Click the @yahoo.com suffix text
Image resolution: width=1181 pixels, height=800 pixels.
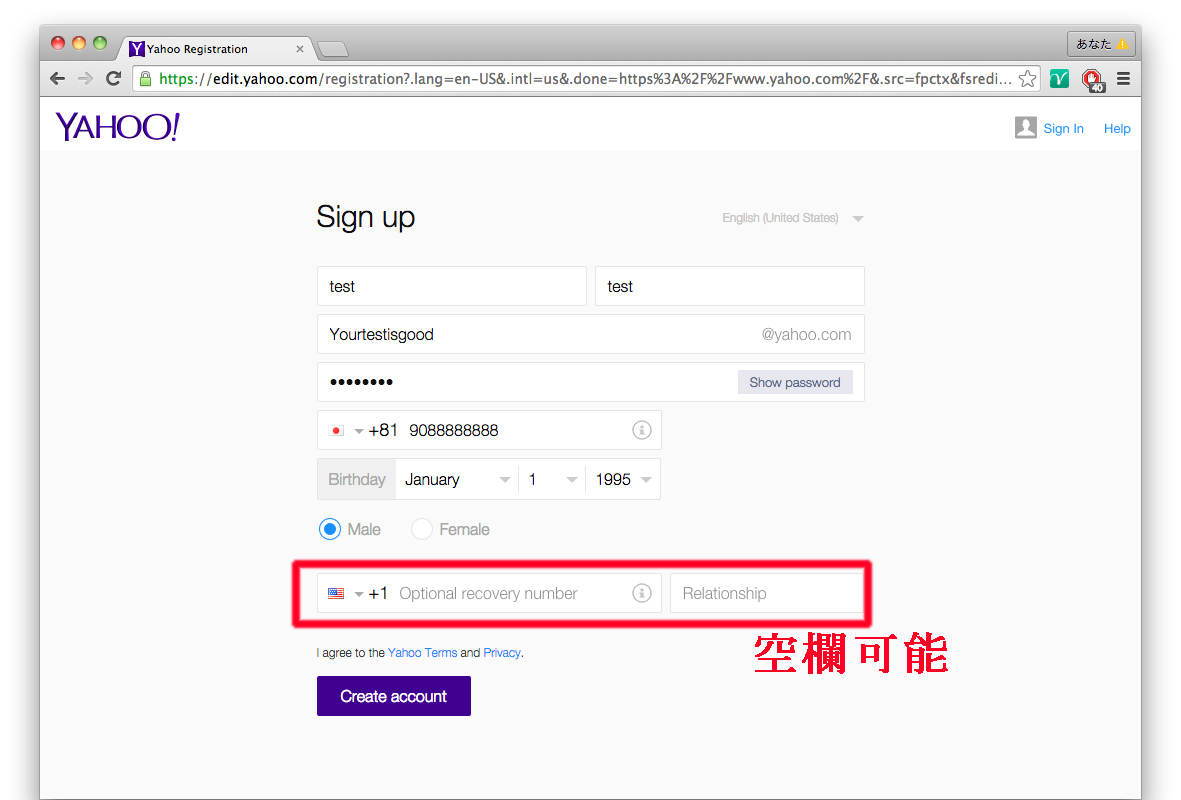click(806, 334)
